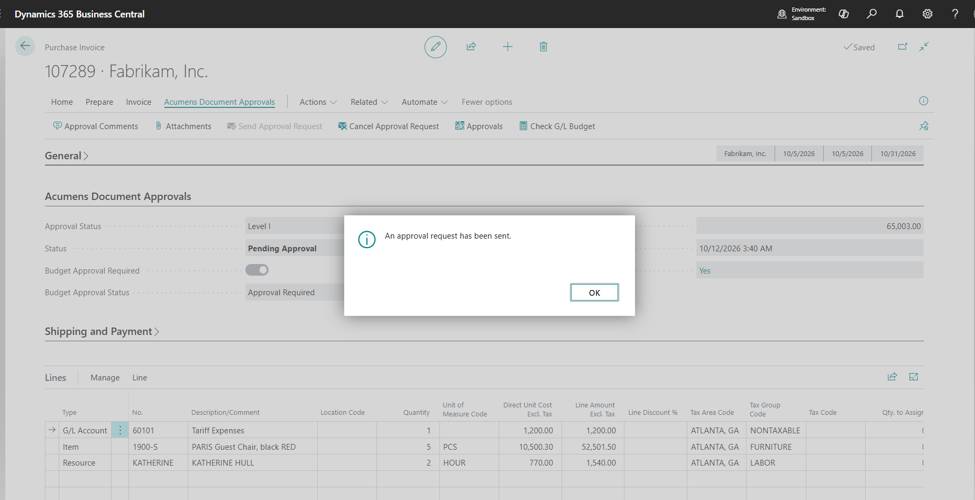Open page in new window icon
Viewport: 975px width, 500px height.
[x=902, y=47]
